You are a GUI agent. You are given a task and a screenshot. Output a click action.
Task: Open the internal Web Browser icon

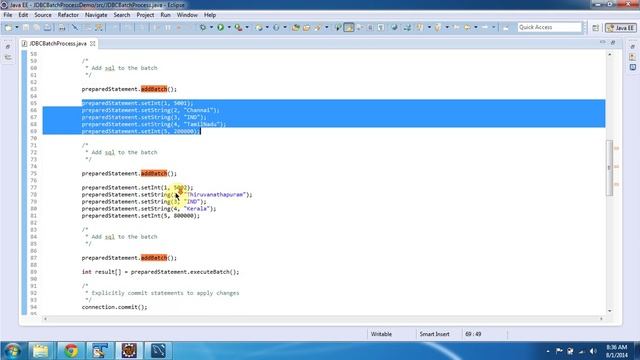click(394, 27)
